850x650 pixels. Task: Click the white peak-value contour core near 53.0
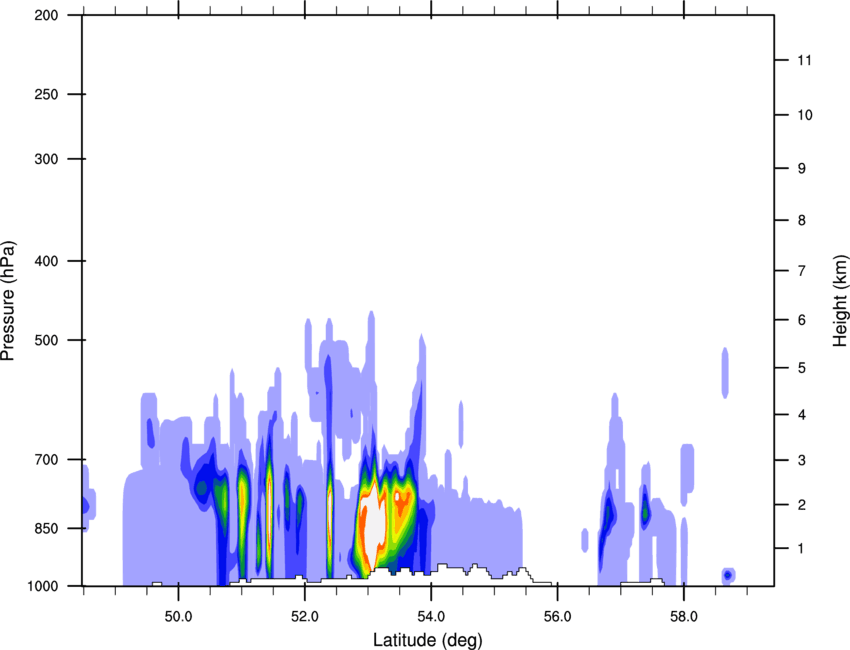pos(374,523)
